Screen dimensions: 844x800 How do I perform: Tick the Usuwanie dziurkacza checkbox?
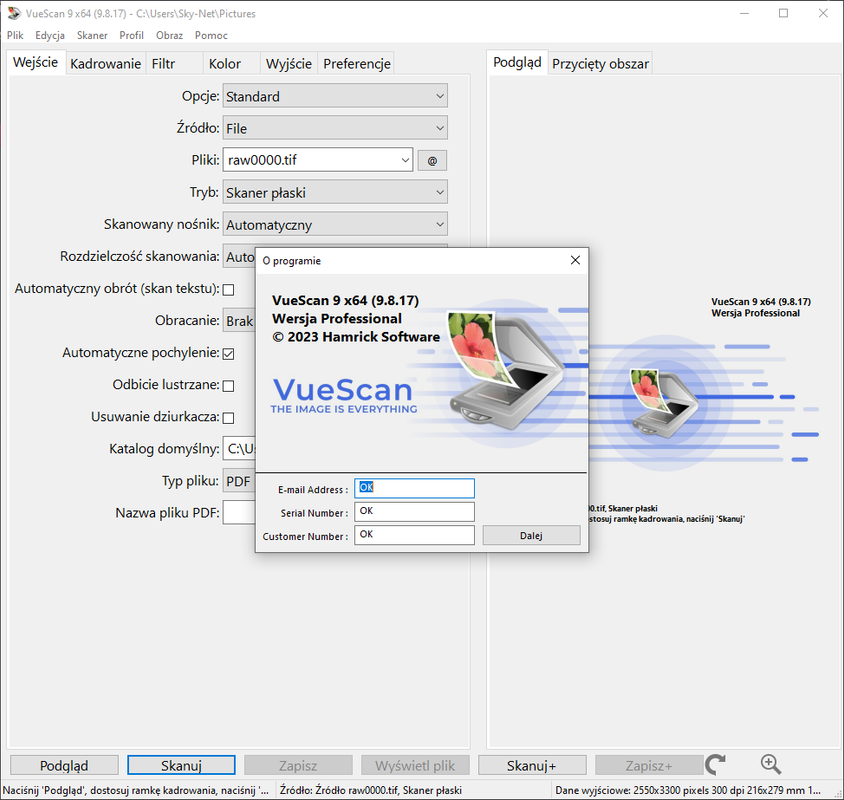pos(228,418)
